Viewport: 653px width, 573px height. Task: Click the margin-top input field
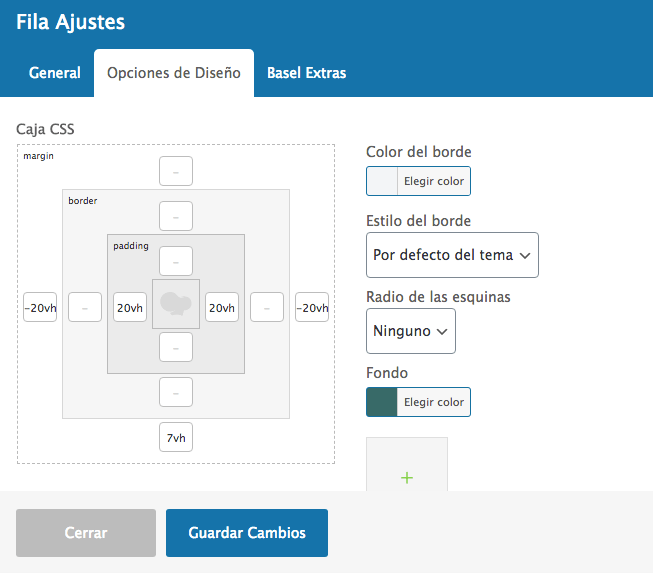tap(176, 171)
